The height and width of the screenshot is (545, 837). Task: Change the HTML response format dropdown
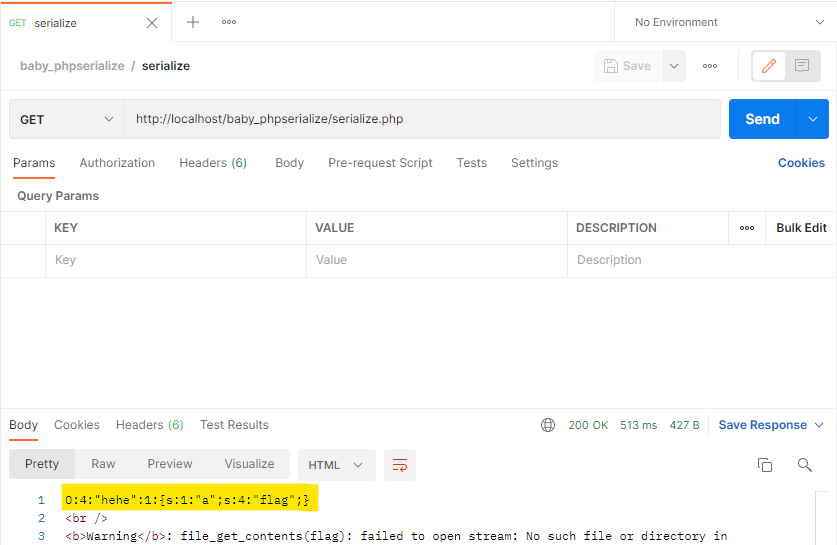[x=336, y=465]
